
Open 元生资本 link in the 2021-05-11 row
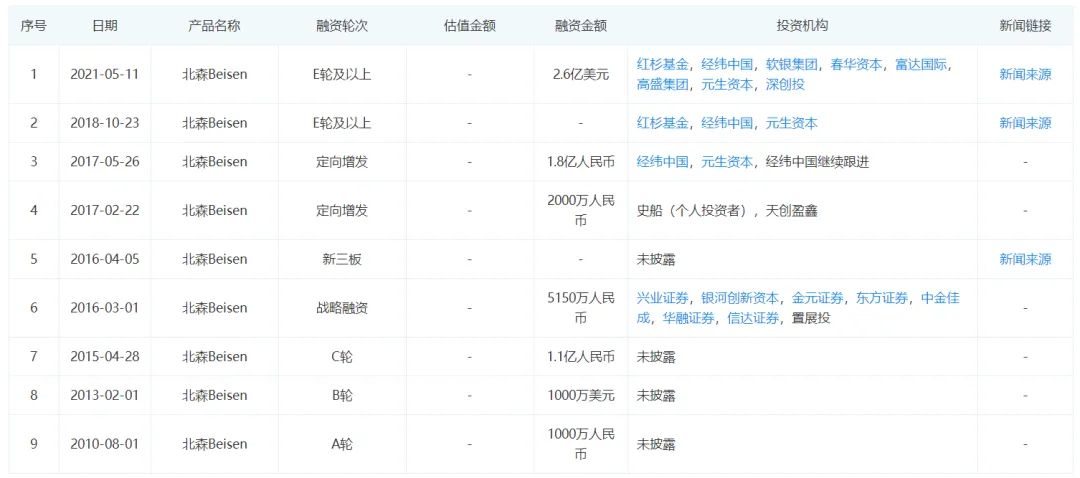point(727,85)
